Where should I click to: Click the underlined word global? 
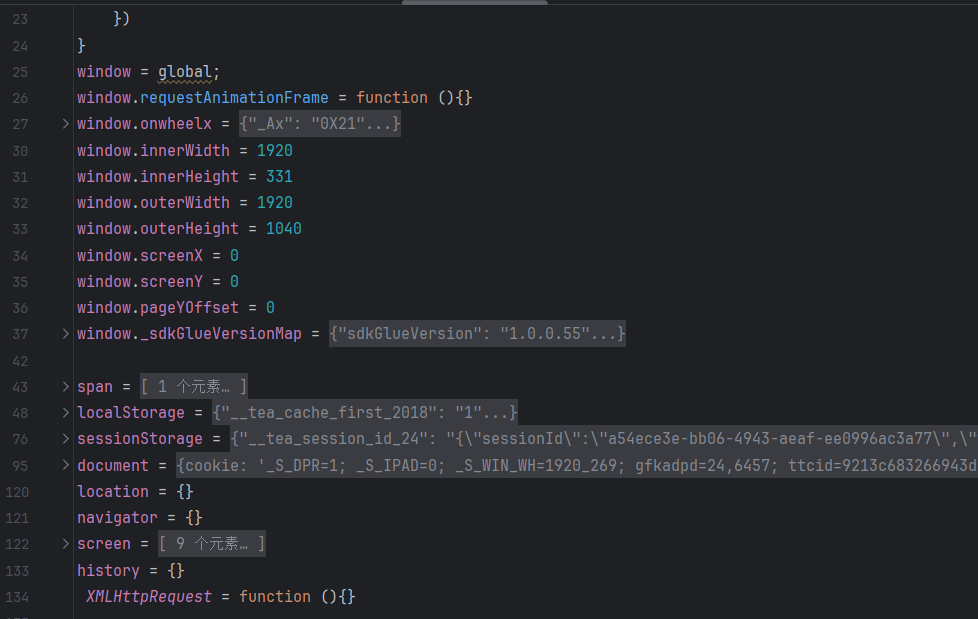coord(185,72)
